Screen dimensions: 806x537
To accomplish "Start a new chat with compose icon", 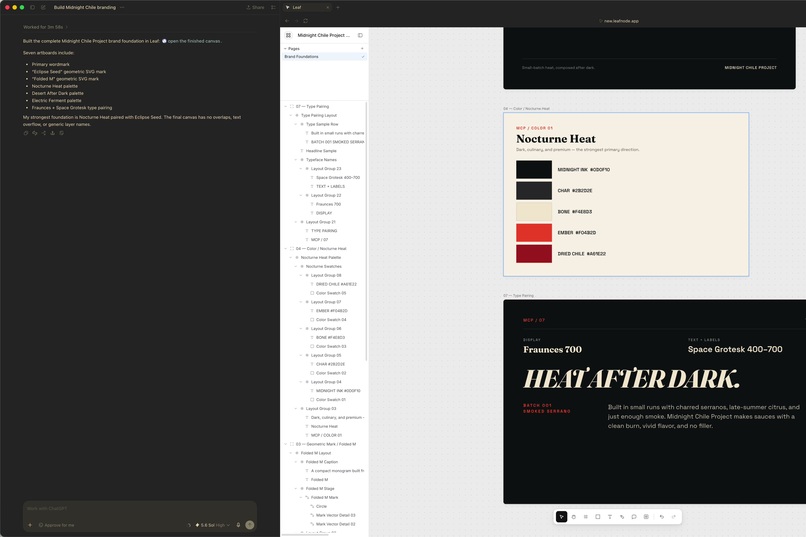I will click(x=43, y=7).
